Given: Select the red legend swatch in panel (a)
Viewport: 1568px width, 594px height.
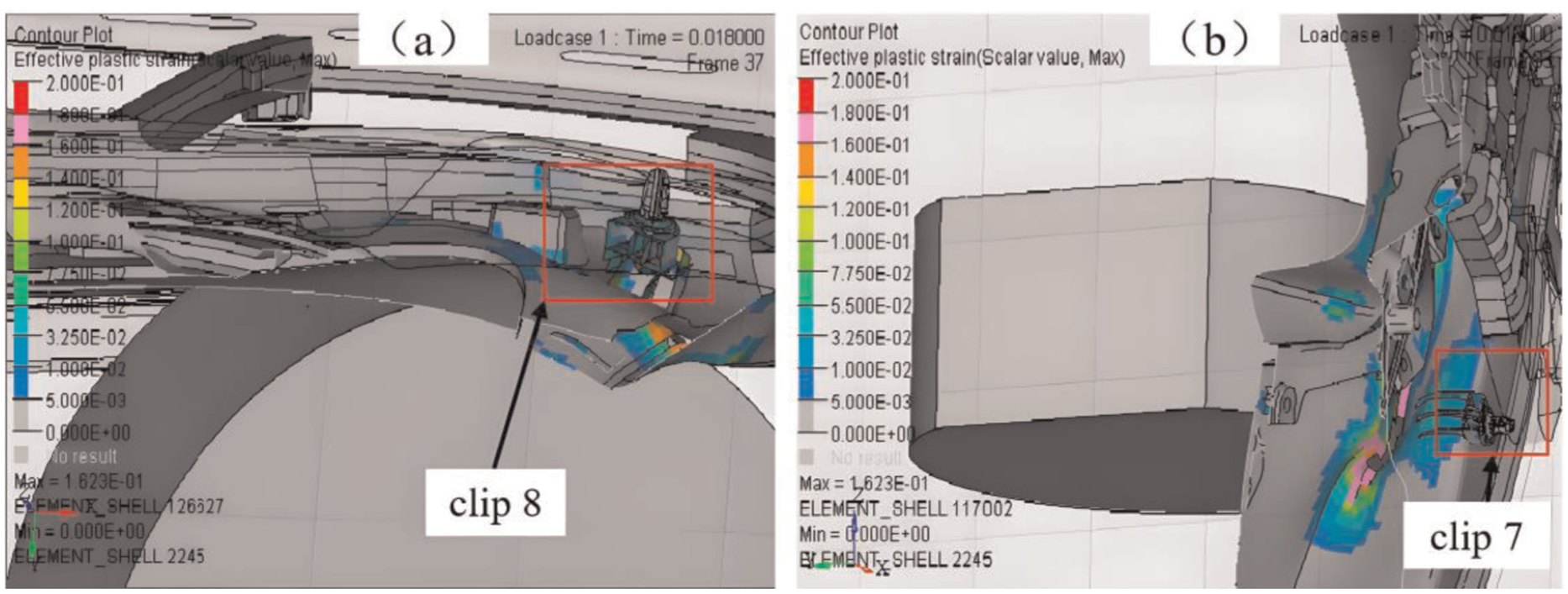Looking at the screenshot, I should [20, 97].
